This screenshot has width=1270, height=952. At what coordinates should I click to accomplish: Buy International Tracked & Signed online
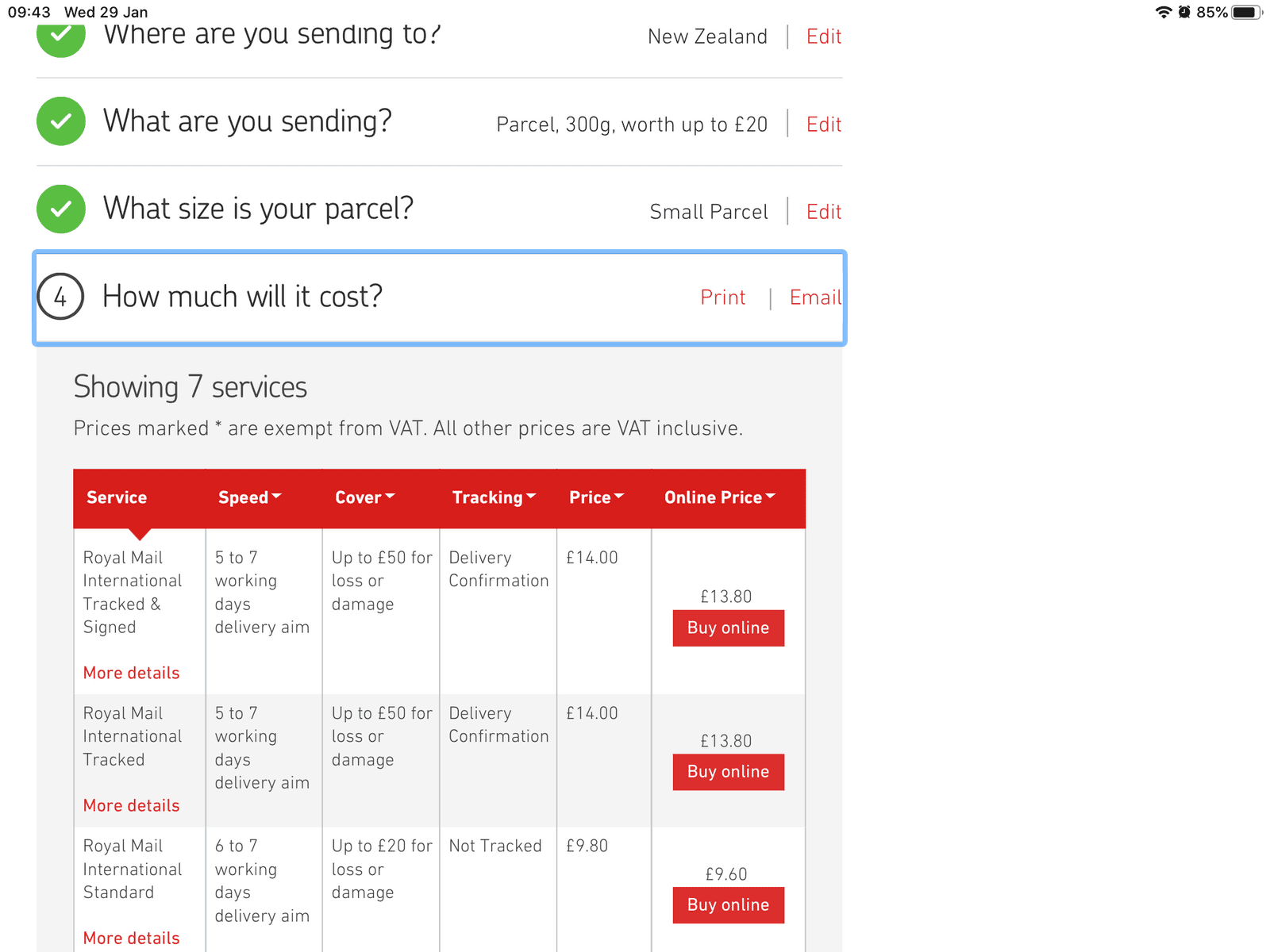(x=729, y=628)
